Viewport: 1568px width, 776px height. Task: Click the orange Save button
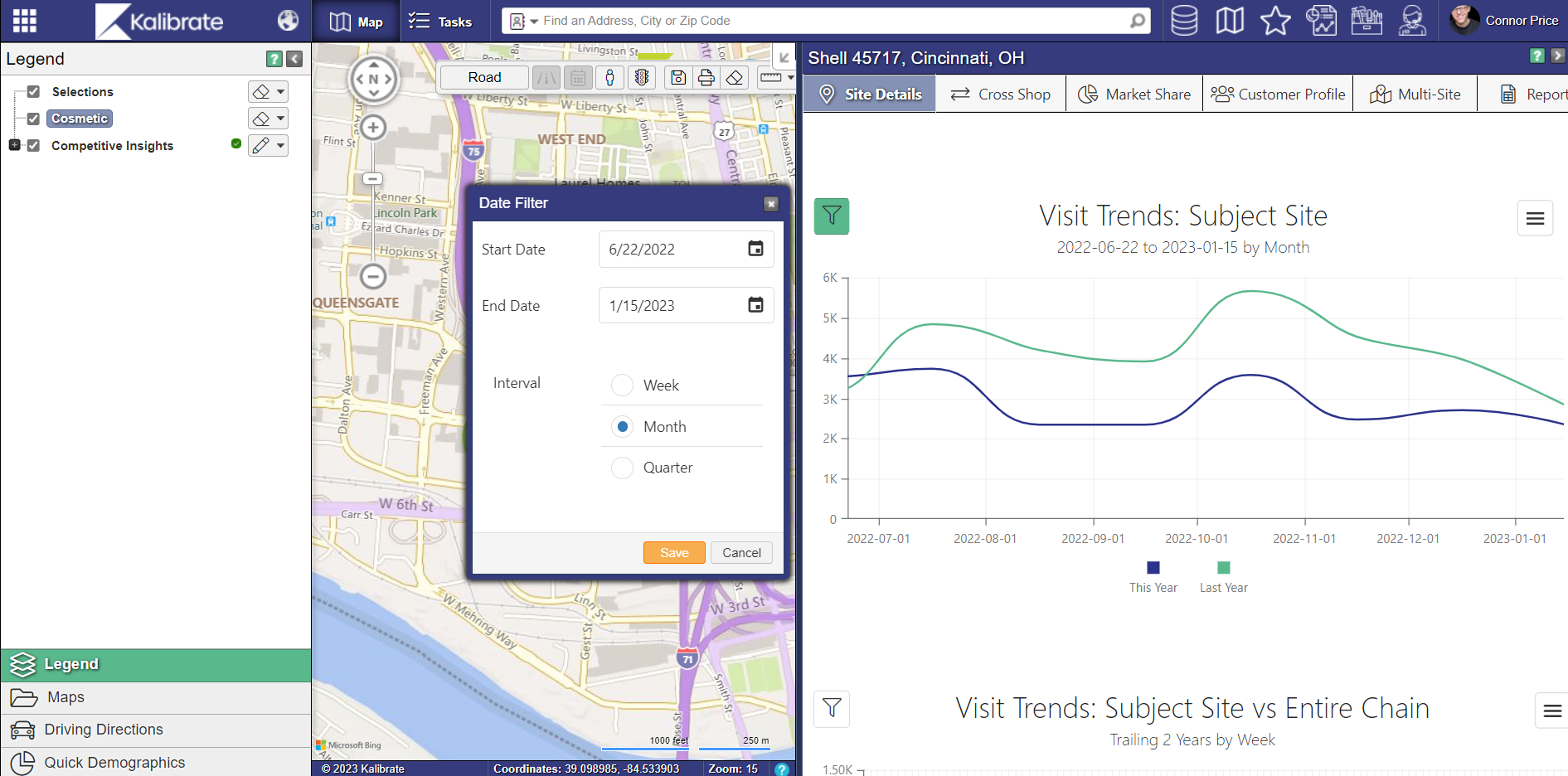[x=673, y=553]
